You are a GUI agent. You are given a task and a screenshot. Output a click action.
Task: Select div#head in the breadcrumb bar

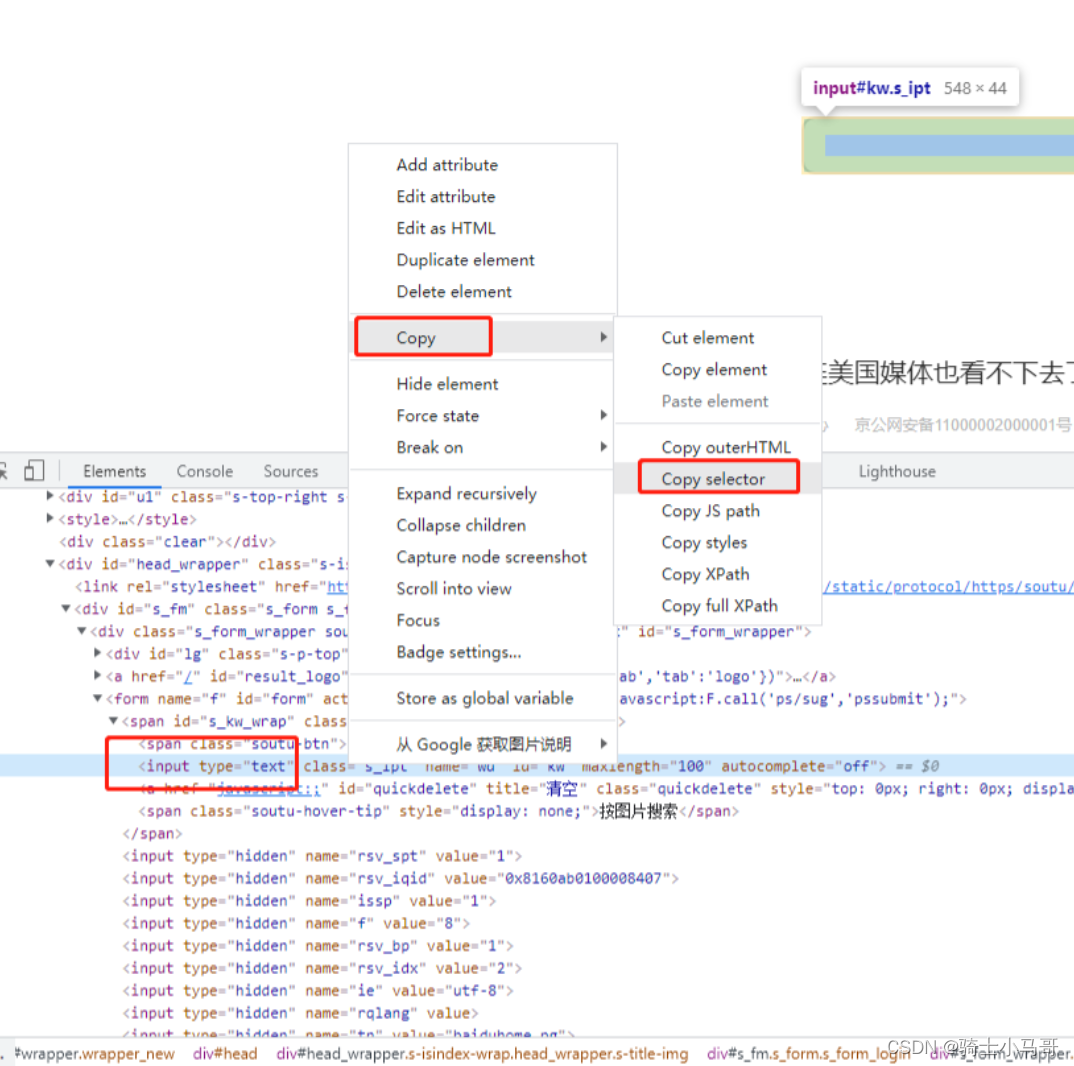pos(225,1053)
